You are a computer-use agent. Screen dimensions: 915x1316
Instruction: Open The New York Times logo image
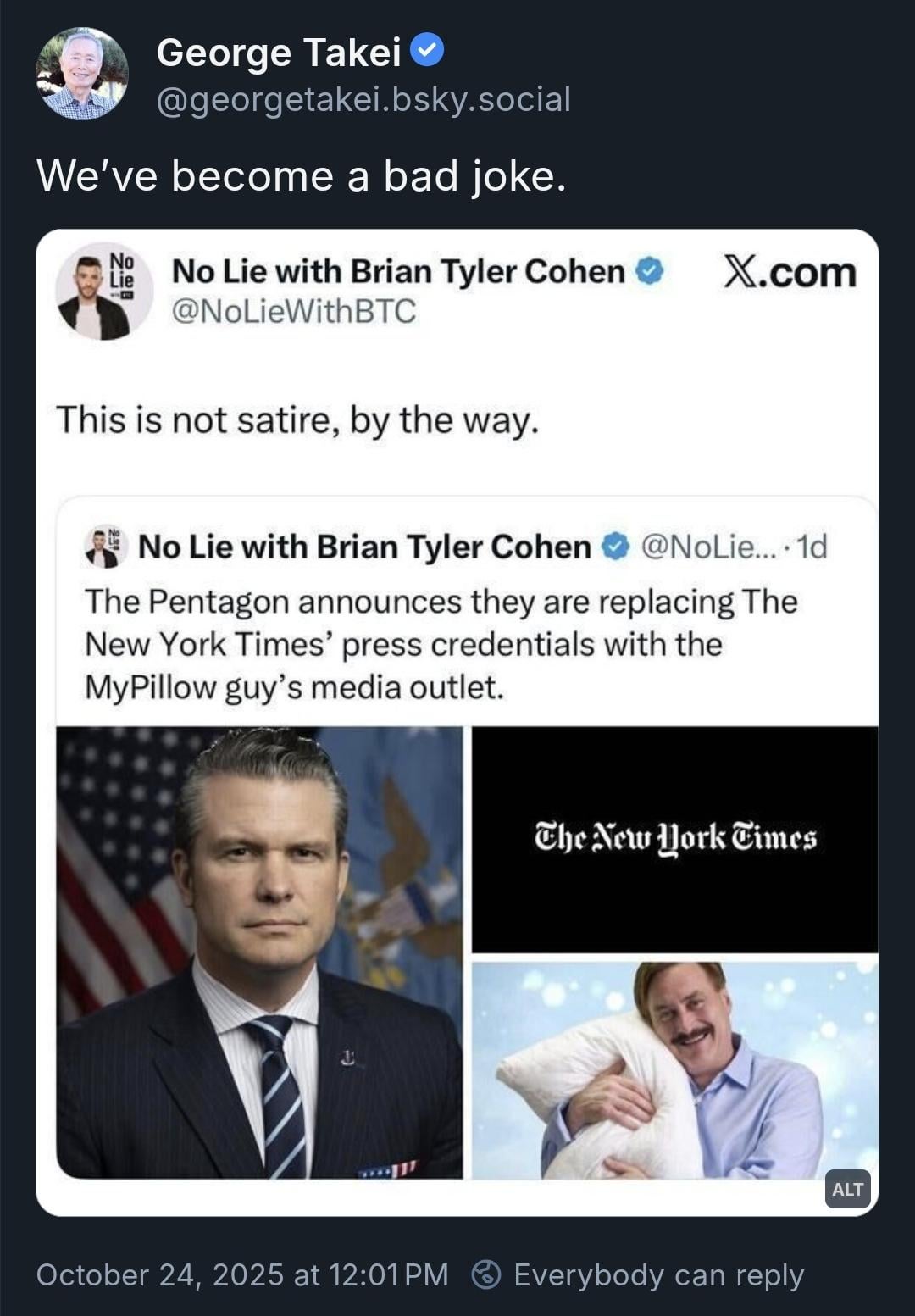674,839
